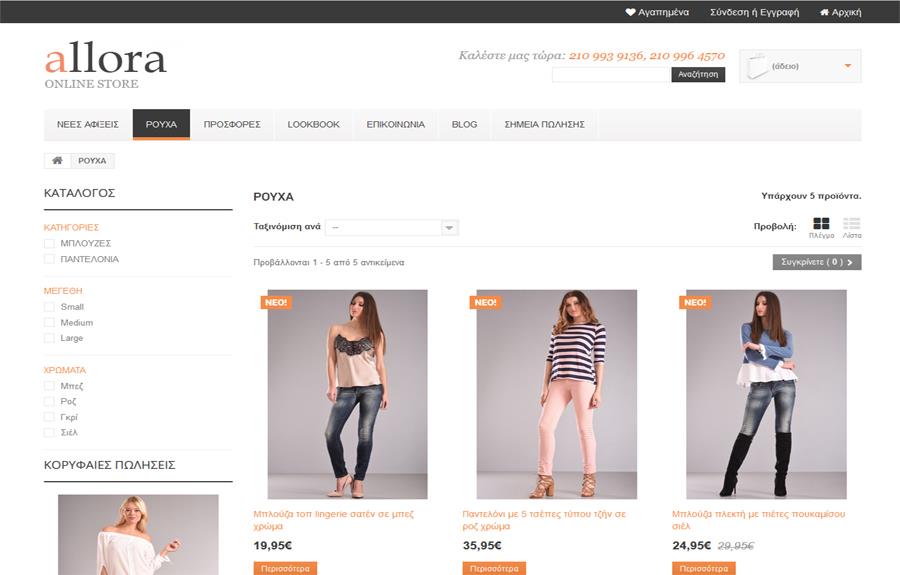Image resolution: width=900 pixels, height=575 pixels.
Task: Switch to list view (Λίστα)
Action: coord(852,227)
